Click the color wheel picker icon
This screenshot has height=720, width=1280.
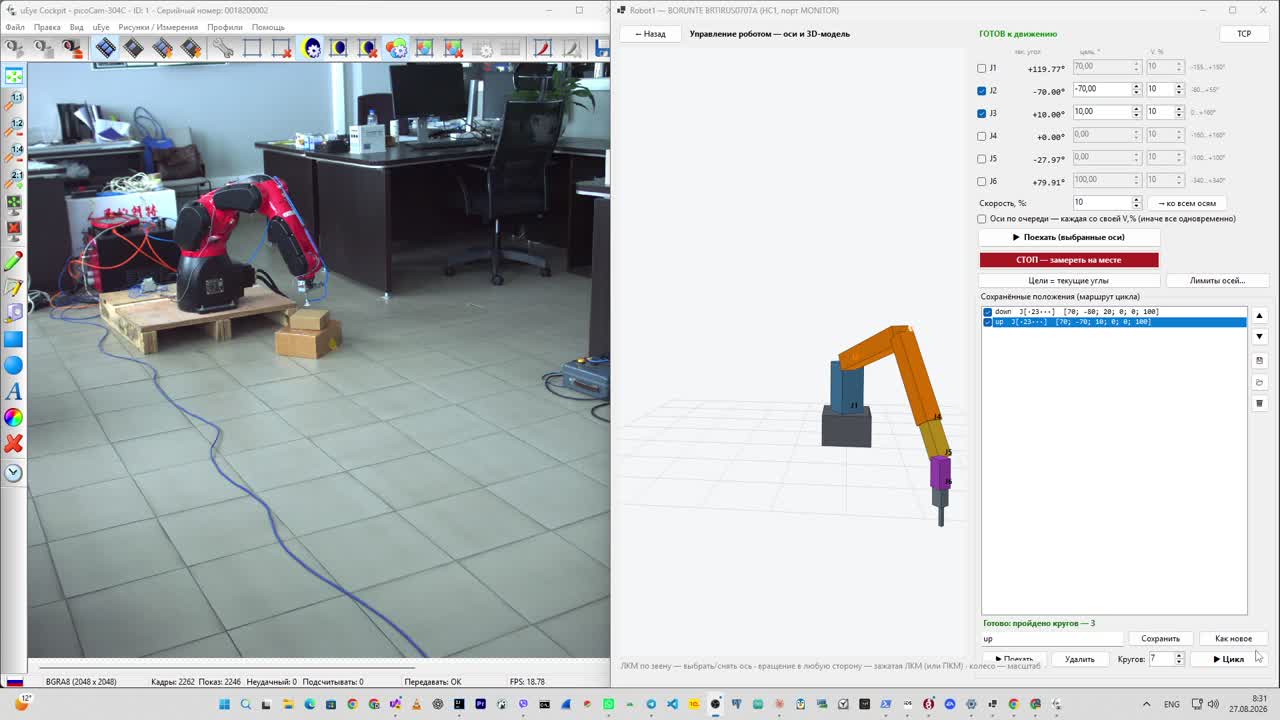coord(14,417)
